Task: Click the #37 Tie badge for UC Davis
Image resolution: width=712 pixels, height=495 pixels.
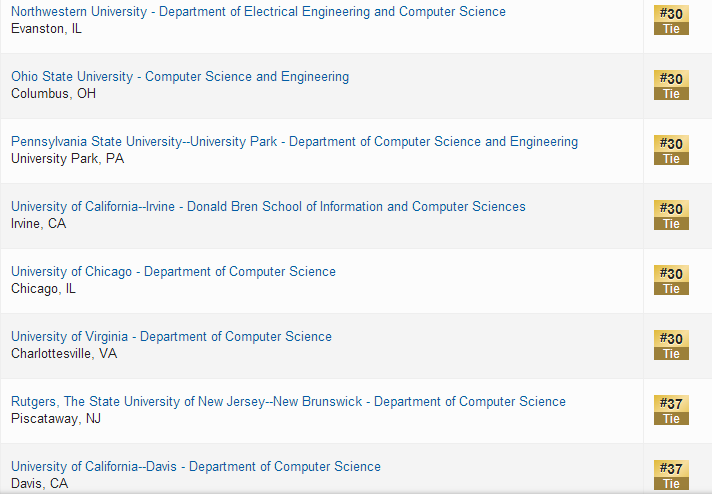Action: (x=671, y=475)
